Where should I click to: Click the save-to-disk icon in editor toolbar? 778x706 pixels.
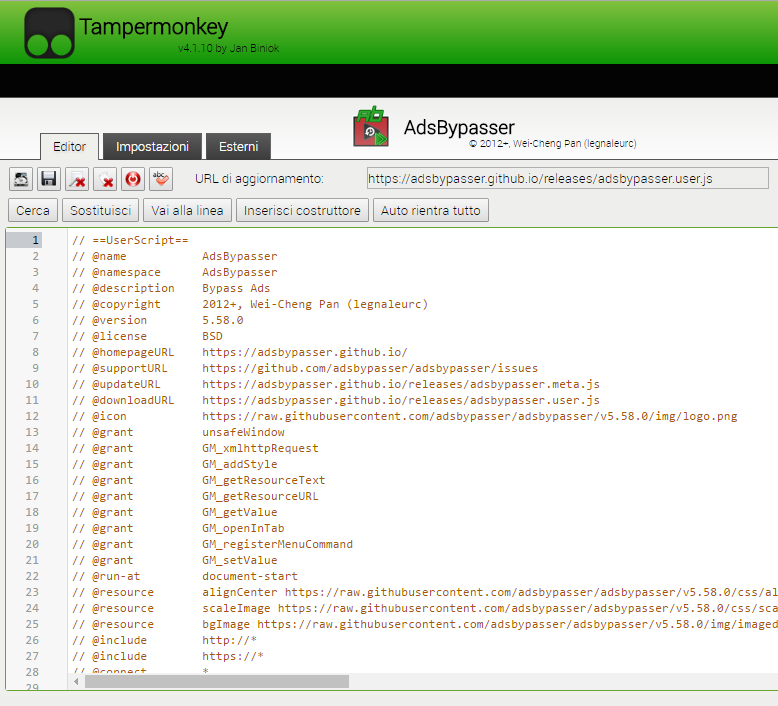pyautogui.click(x=21, y=179)
